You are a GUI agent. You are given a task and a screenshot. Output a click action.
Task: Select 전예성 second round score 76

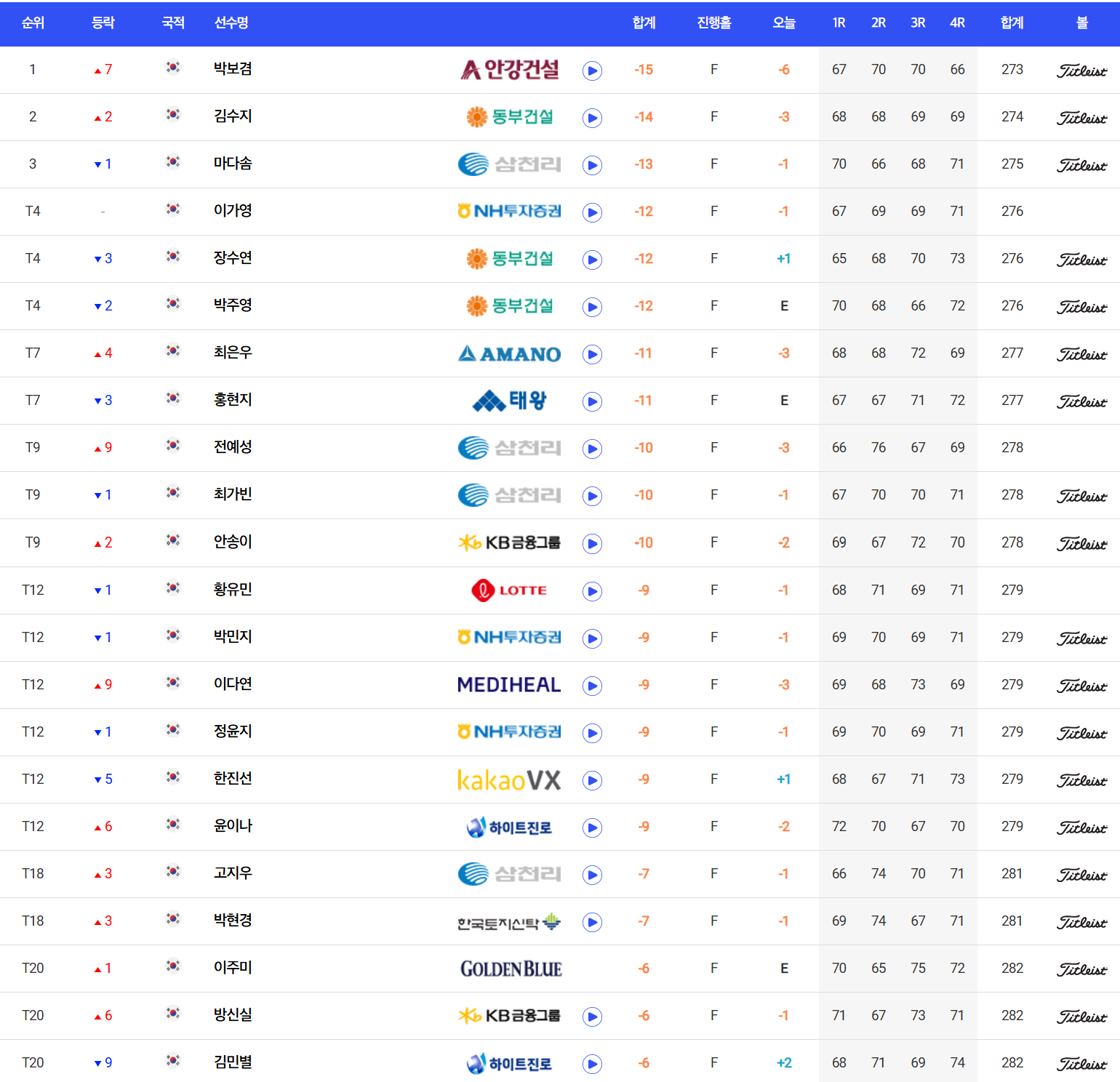[x=879, y=448]
